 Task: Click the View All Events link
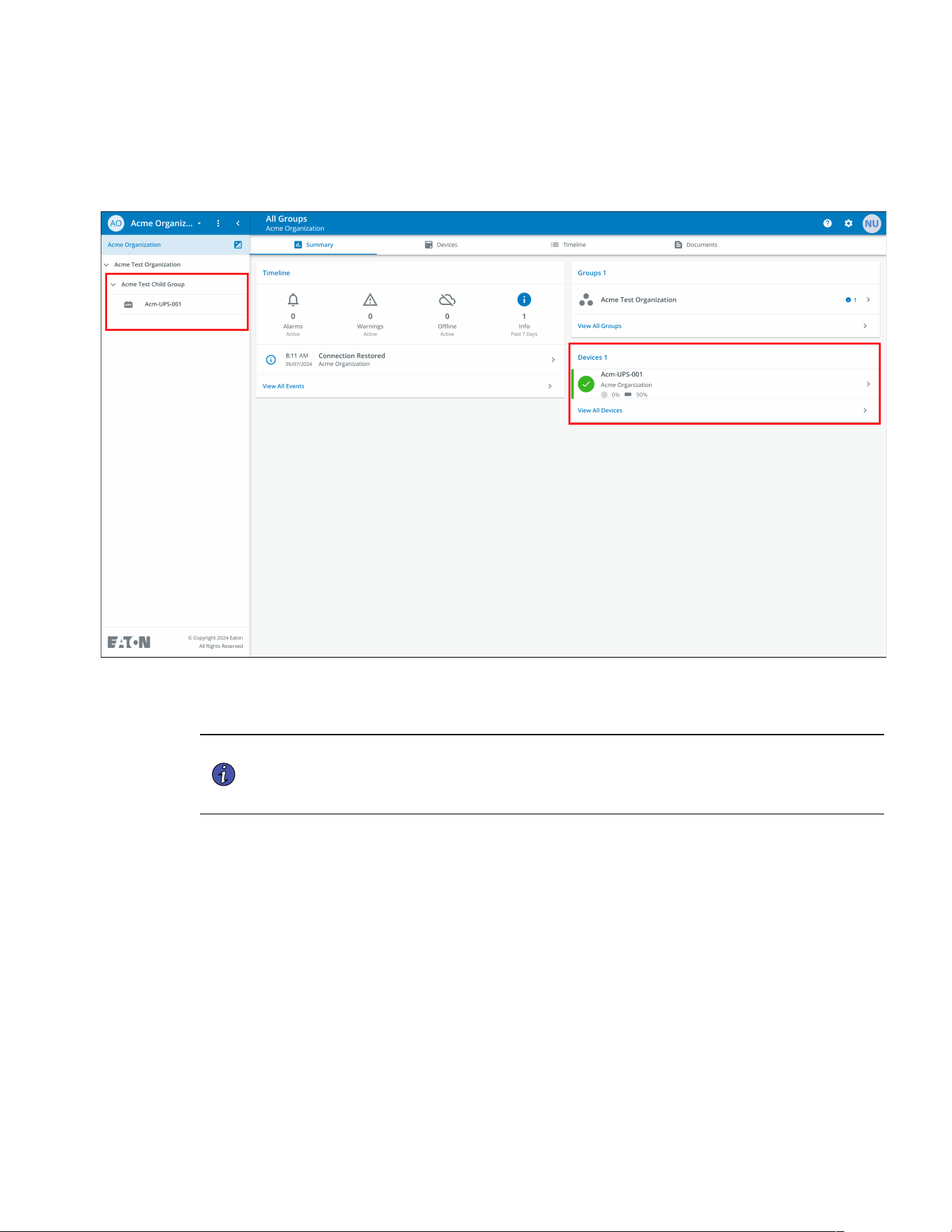pos(283,386)
